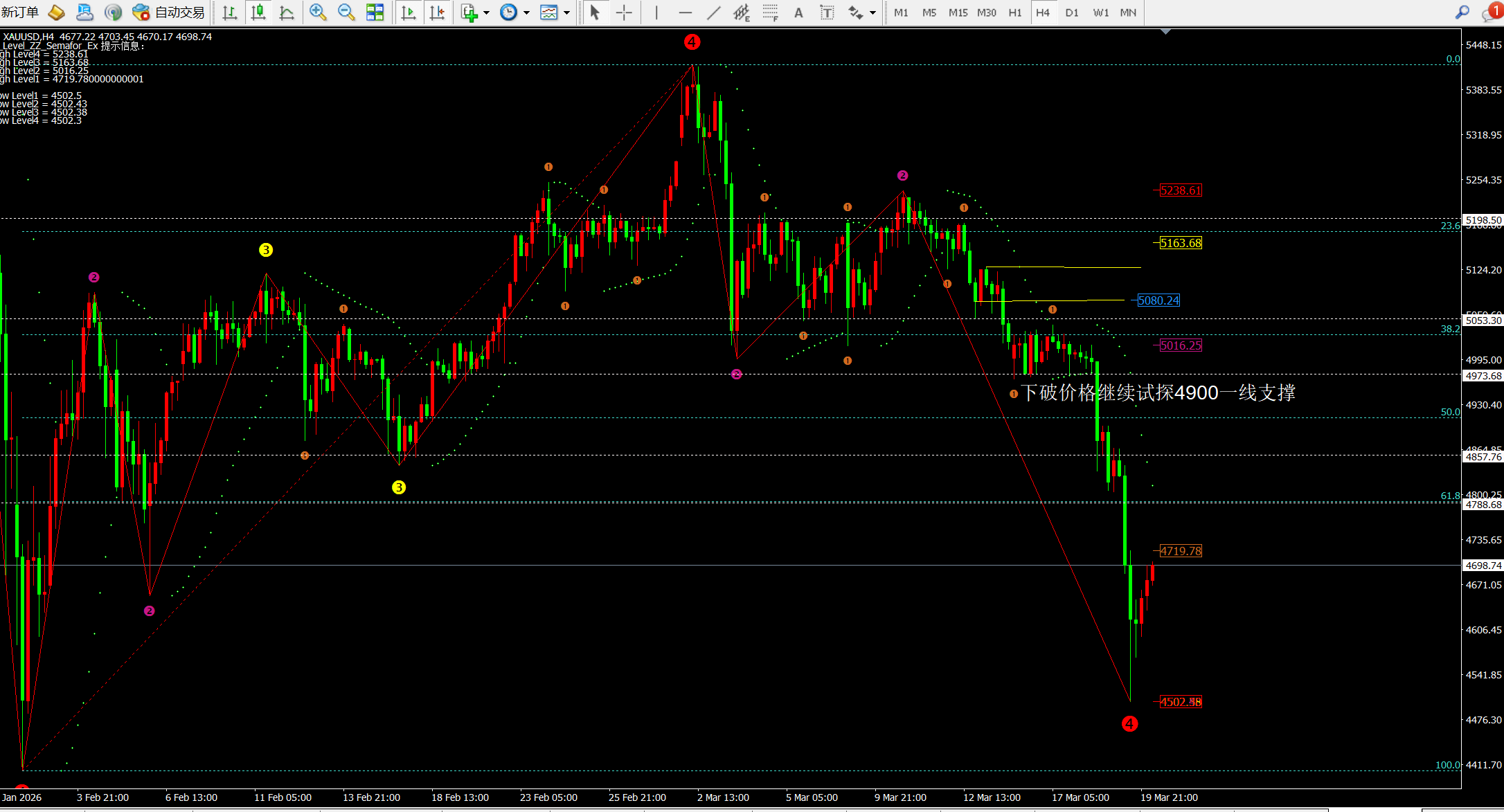Select the text label tool
The image size is (1504, 812).
click(827, 12)
